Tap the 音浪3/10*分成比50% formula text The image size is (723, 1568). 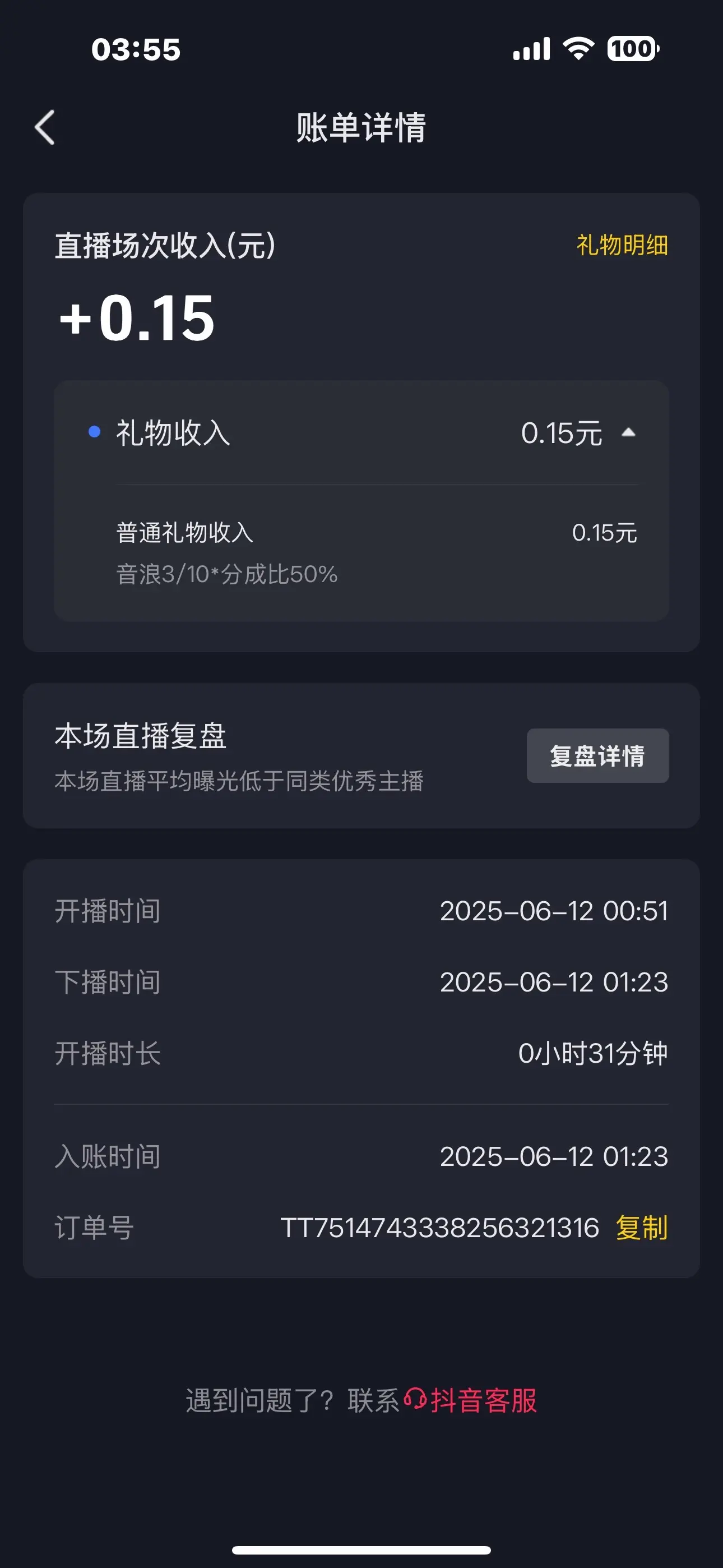[227, 574]
